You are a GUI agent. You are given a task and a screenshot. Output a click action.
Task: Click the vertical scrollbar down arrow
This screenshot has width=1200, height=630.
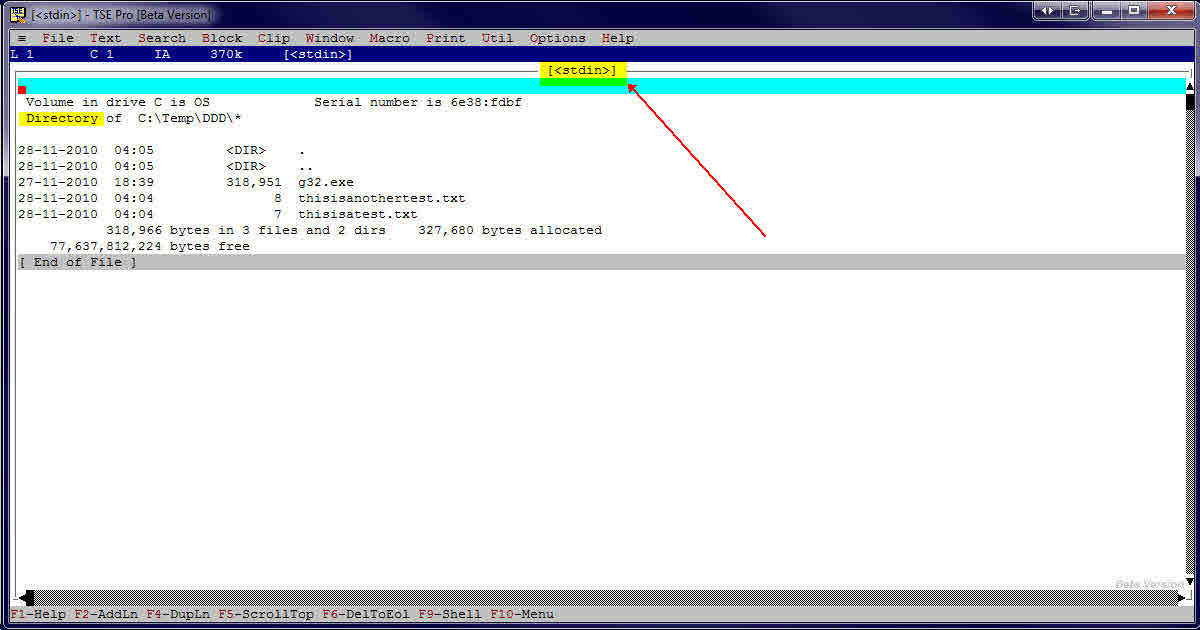[x=1190, y=581]
